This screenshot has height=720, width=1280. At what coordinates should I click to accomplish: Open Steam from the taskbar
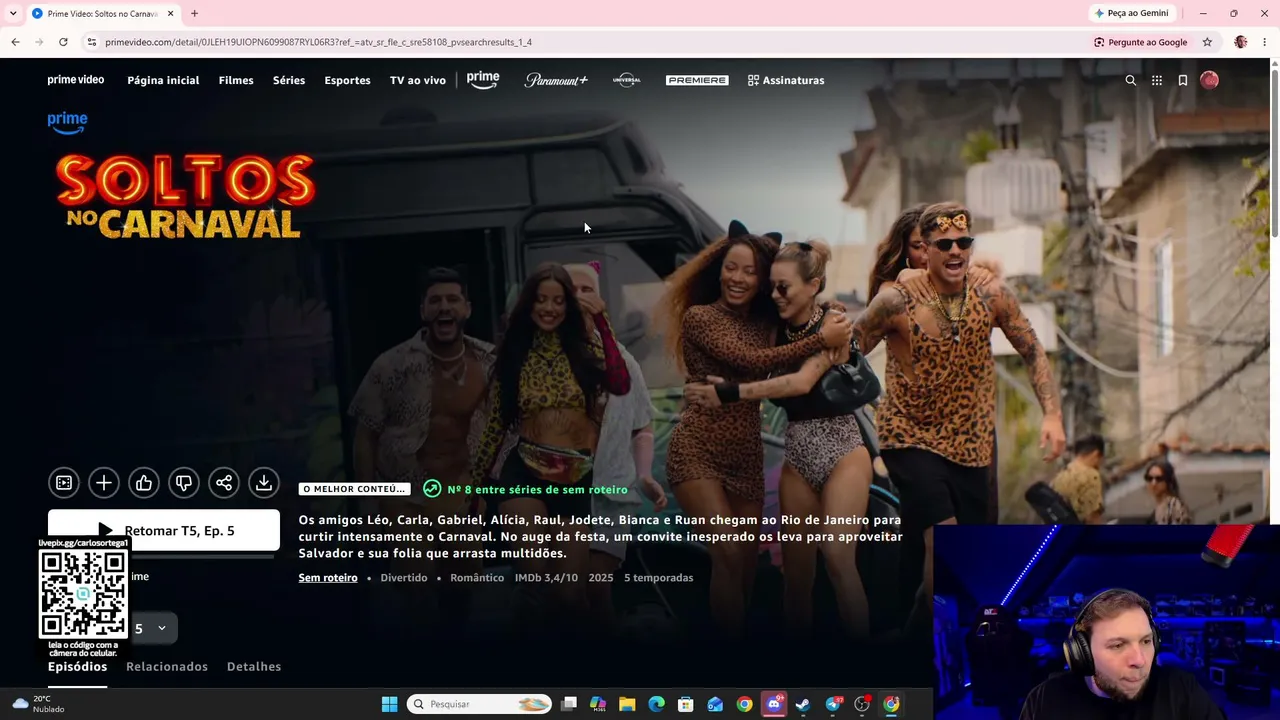(803, 704)
